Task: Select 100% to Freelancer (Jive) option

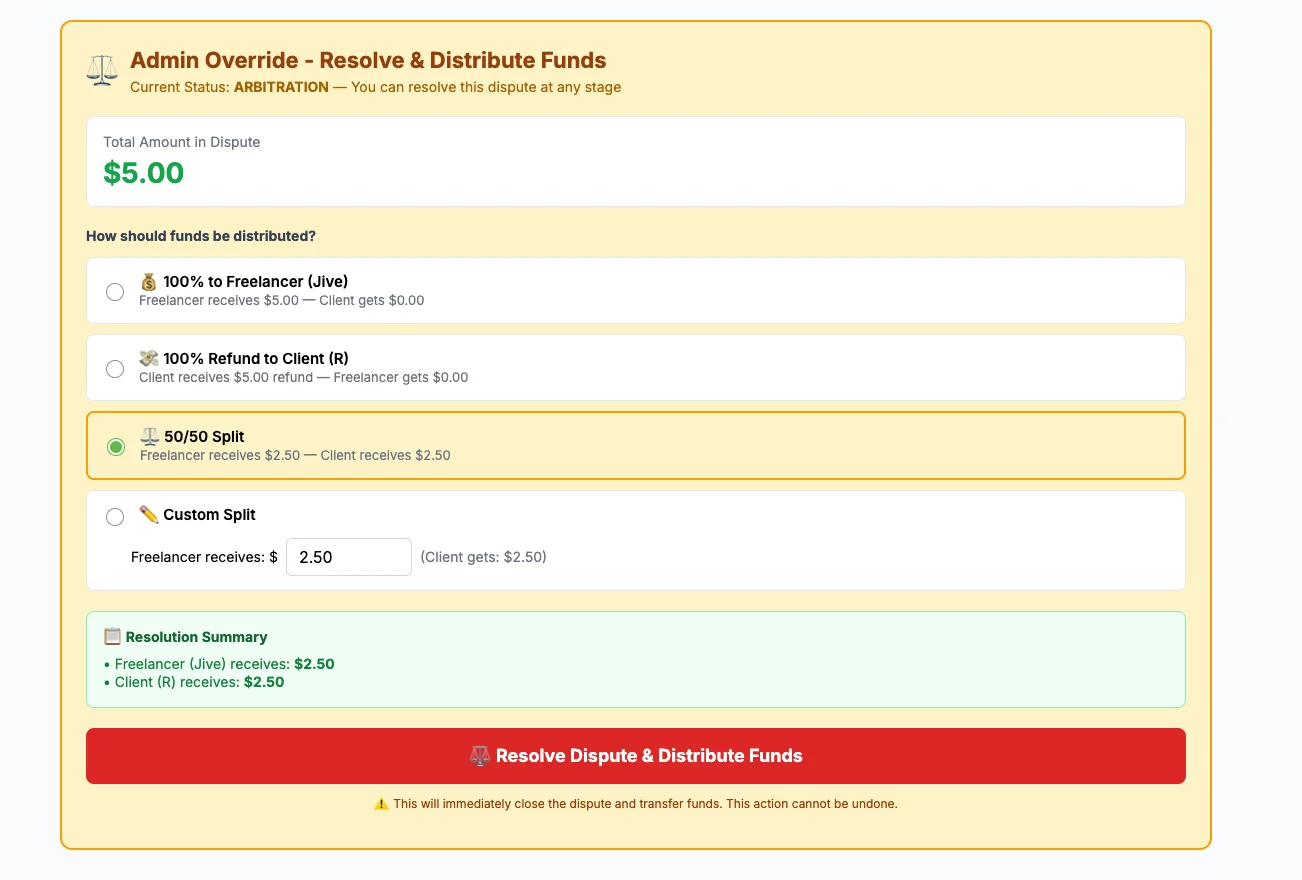Action: (x=115, y=290)
